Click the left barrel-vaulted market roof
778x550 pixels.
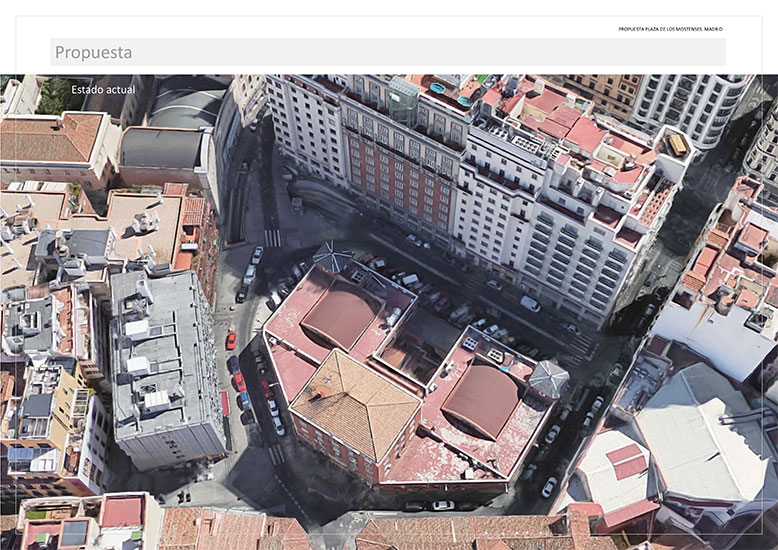pyautogui.click(x=341, y=315)
